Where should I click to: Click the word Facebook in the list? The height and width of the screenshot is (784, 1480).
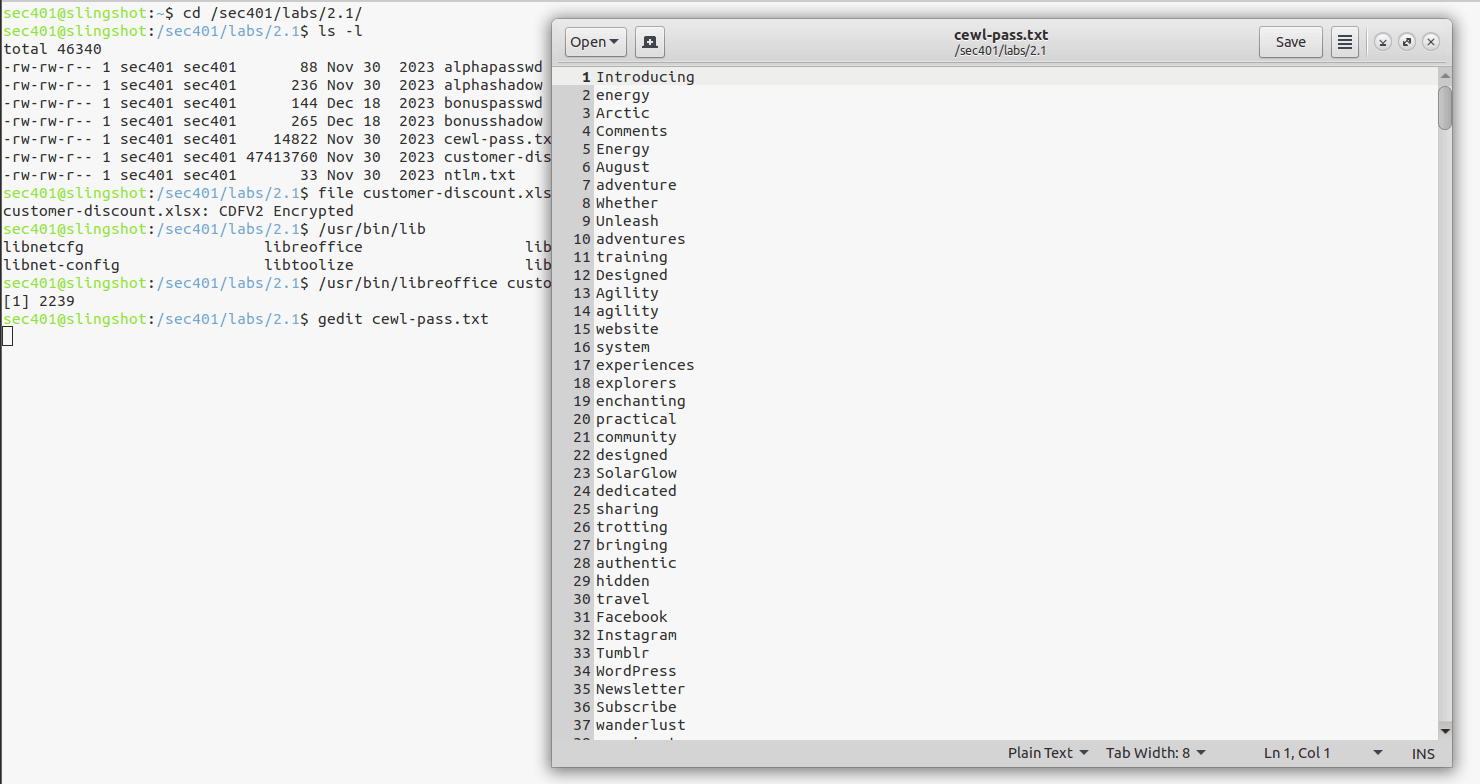[x=631, y=616]
